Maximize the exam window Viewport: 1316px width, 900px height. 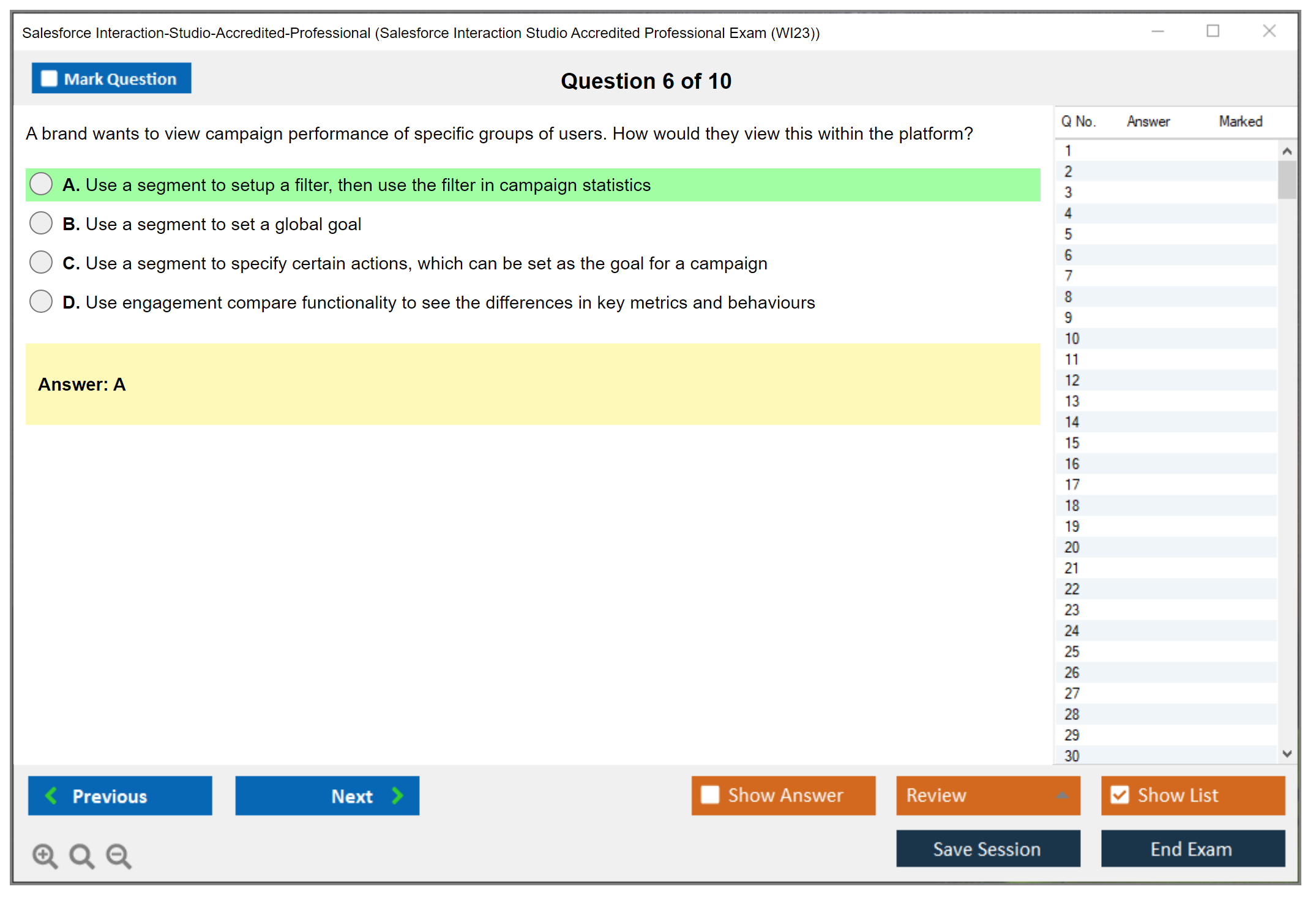pyautogui.click(x=1213, y=31)
